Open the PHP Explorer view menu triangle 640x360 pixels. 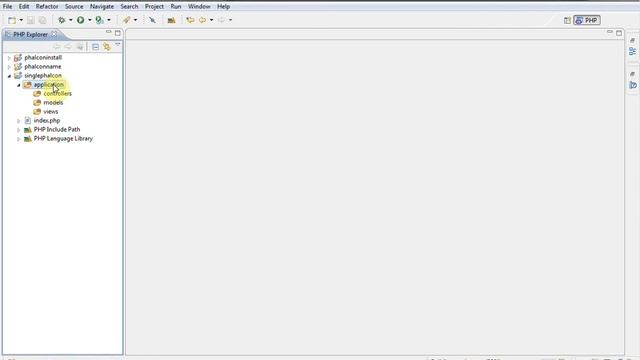(118, 45)
